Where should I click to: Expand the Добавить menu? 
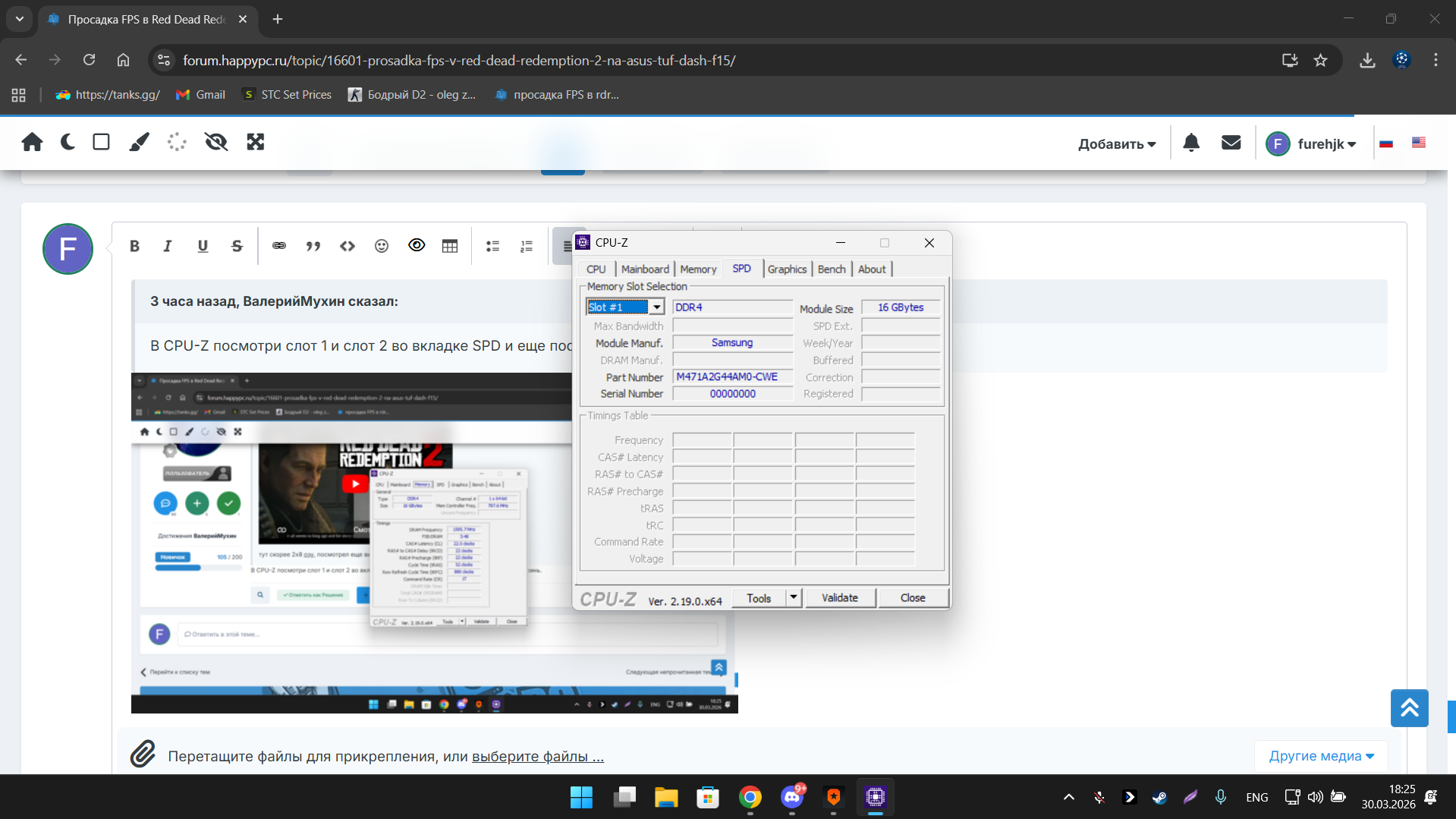pos(1117,144)
